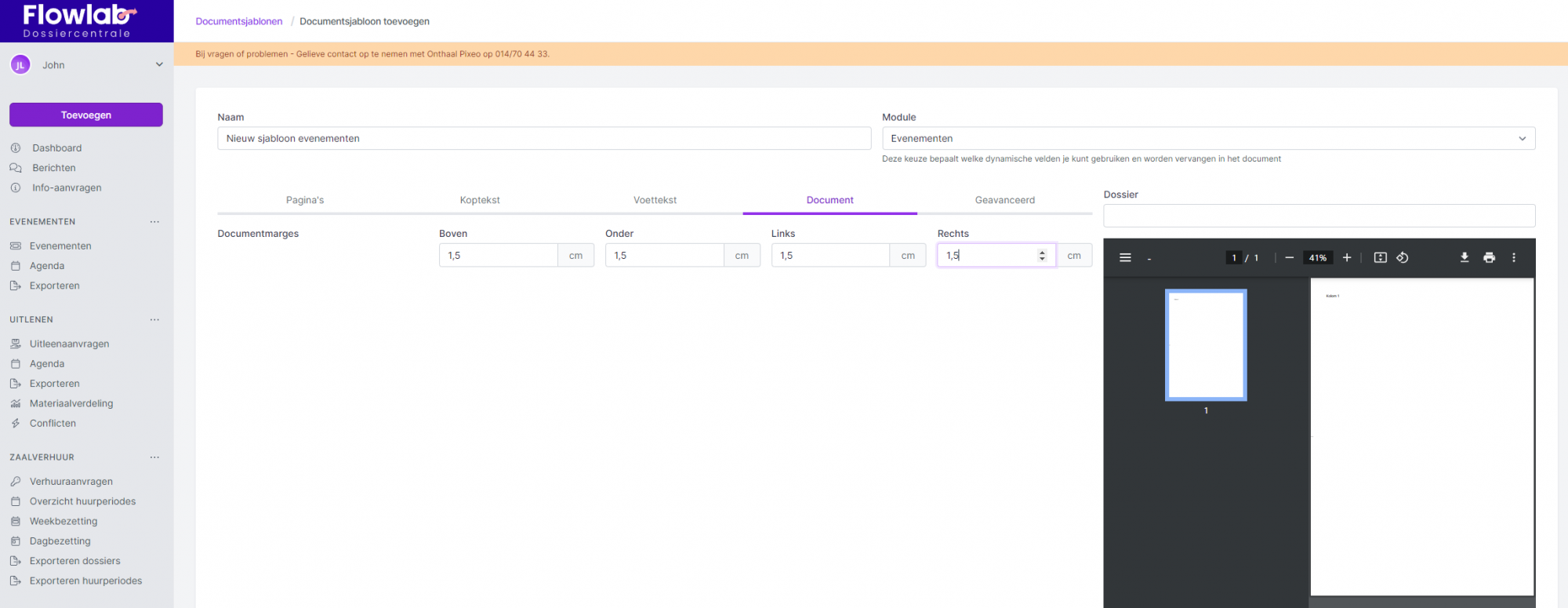
Task: Open PDF viewer more options menu
Action: pos(1513,257)
